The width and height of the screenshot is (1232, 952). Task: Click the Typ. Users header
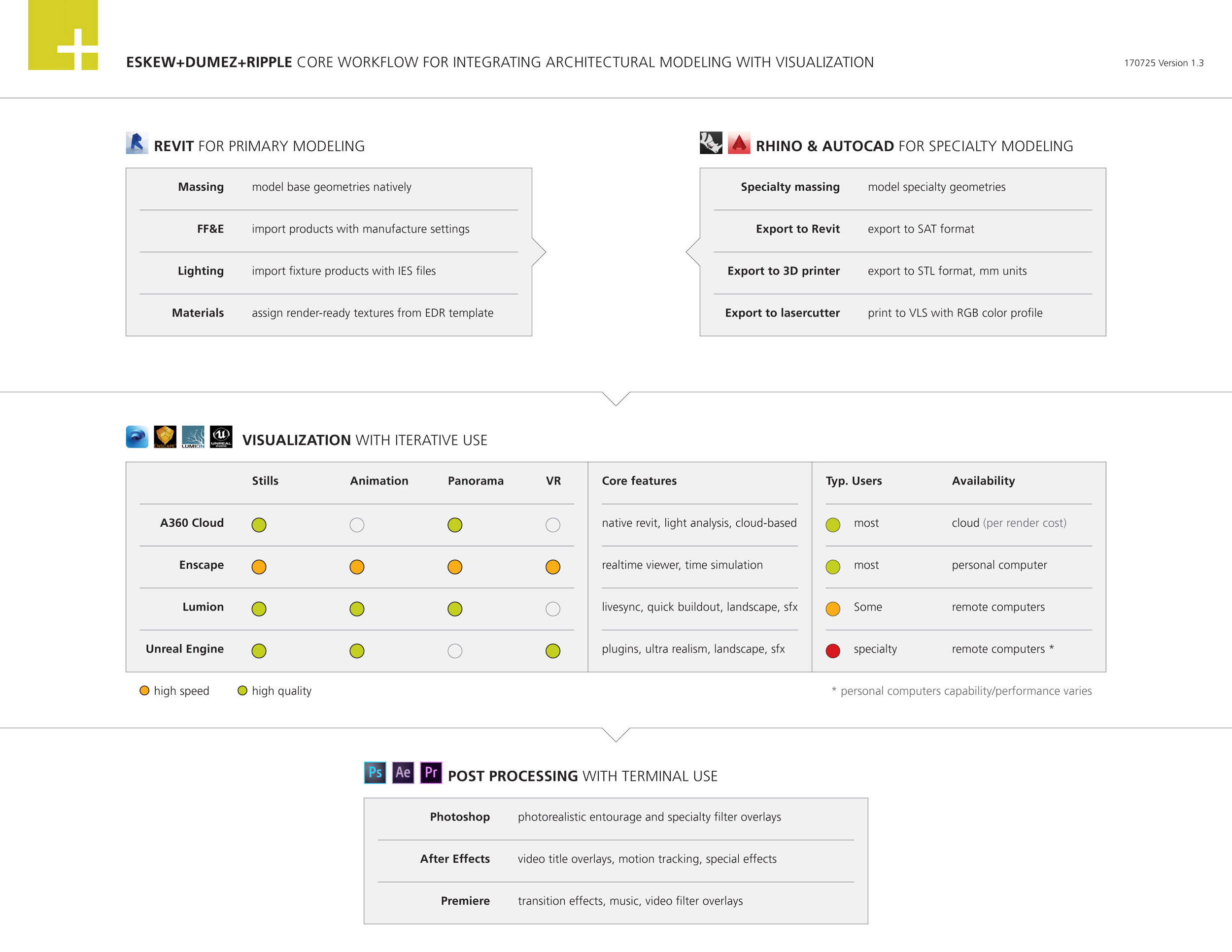[854, 481]
